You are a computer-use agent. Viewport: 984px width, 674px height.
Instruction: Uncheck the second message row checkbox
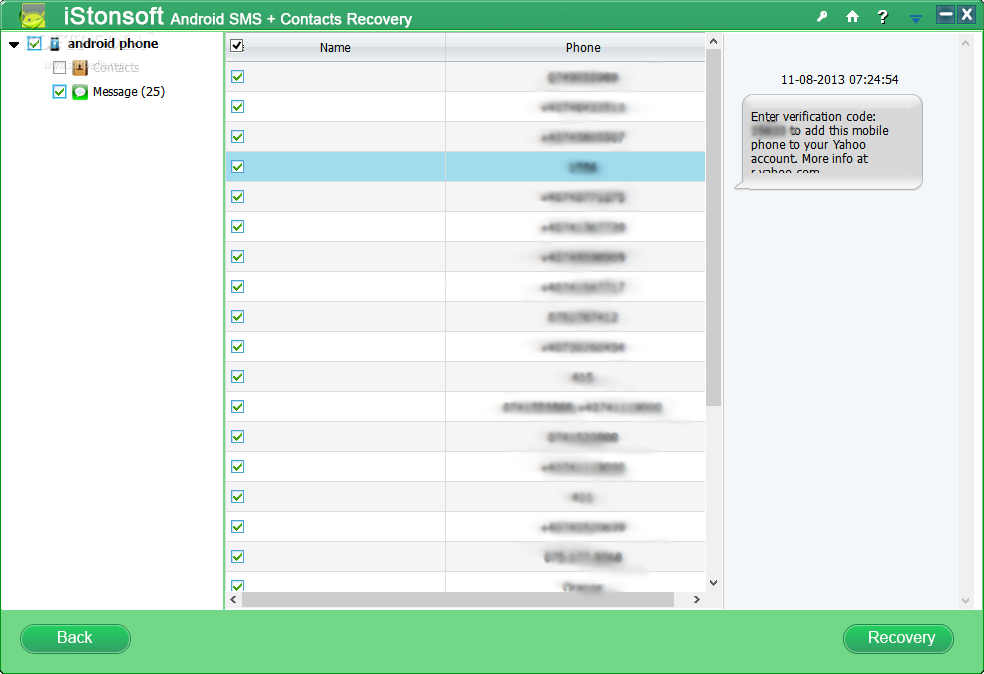click(x=237, y=107)
